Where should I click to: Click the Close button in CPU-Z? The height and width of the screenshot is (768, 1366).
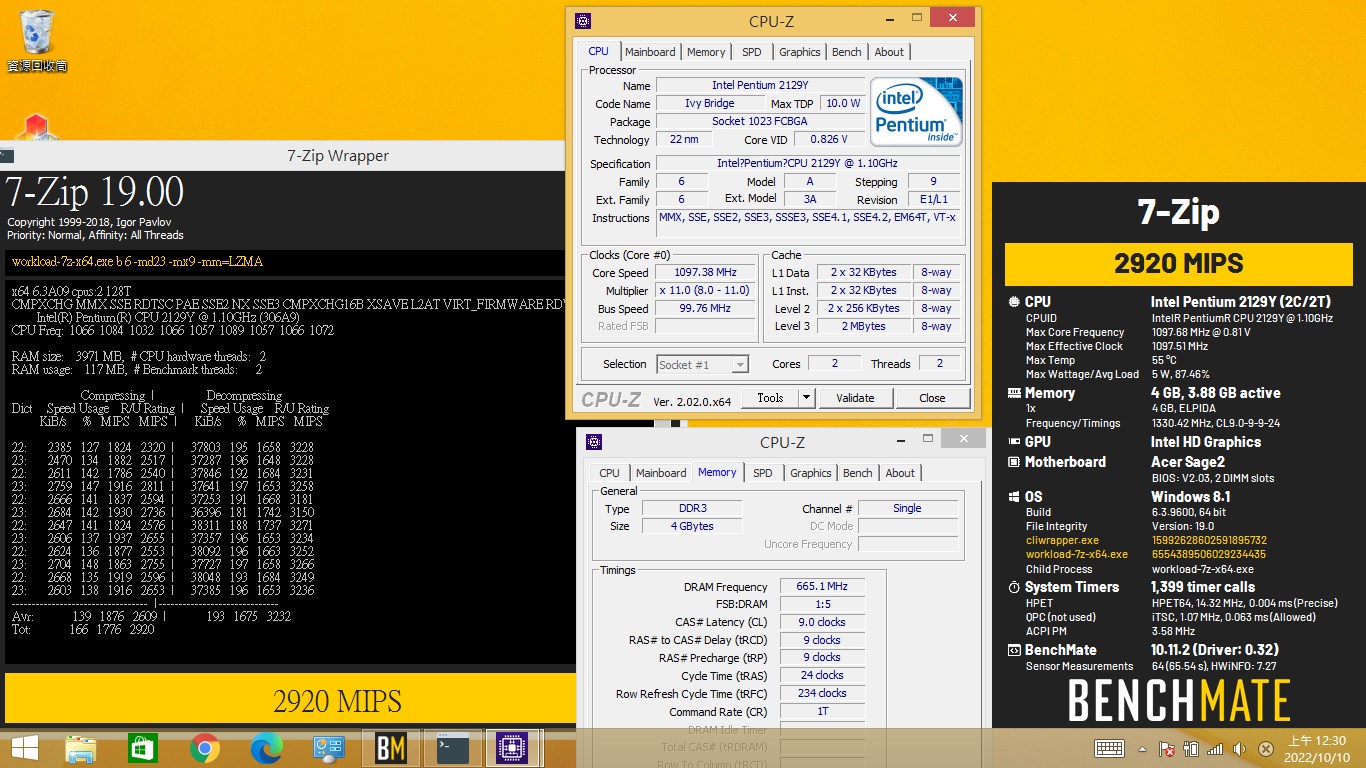(932, 398)
